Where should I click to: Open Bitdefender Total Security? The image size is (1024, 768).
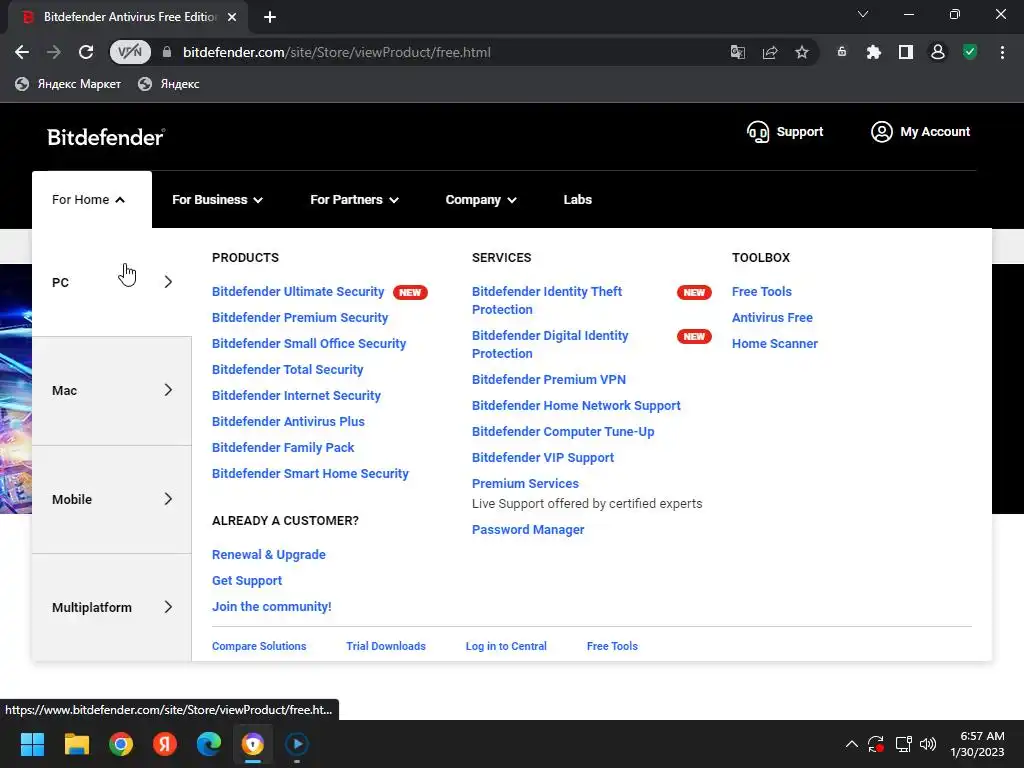click(287, 370)
